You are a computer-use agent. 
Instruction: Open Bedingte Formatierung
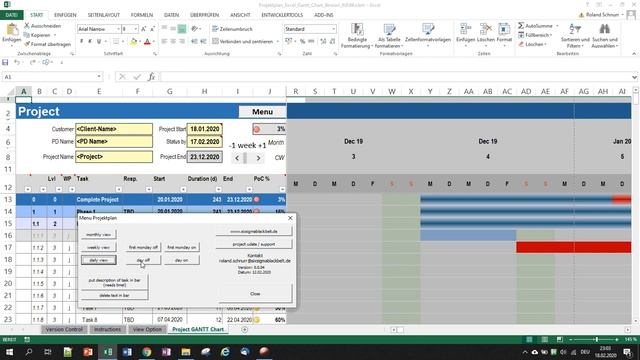pyautogui.click(x=357, y=36)
